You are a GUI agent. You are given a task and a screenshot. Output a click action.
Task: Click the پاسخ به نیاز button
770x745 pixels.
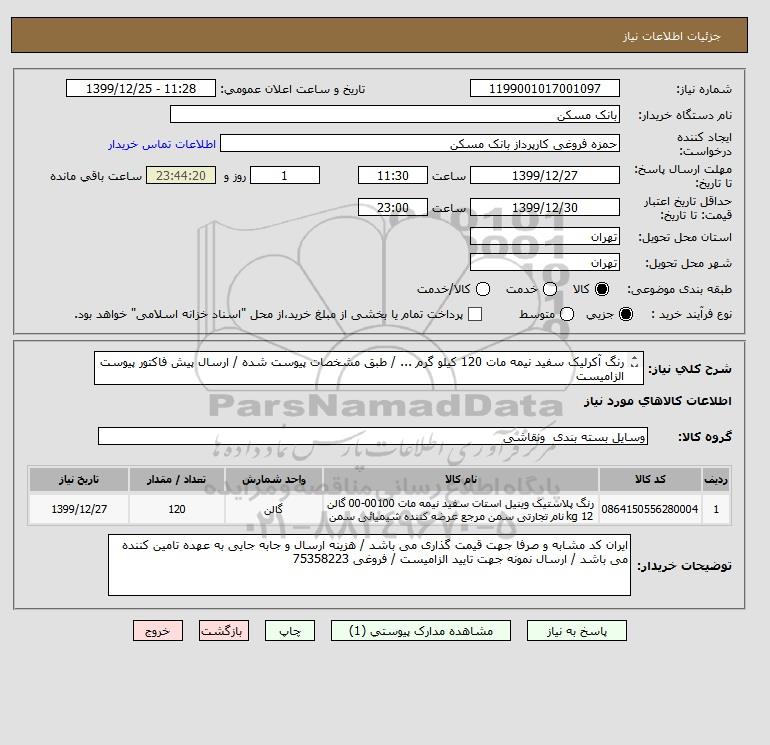577,631
